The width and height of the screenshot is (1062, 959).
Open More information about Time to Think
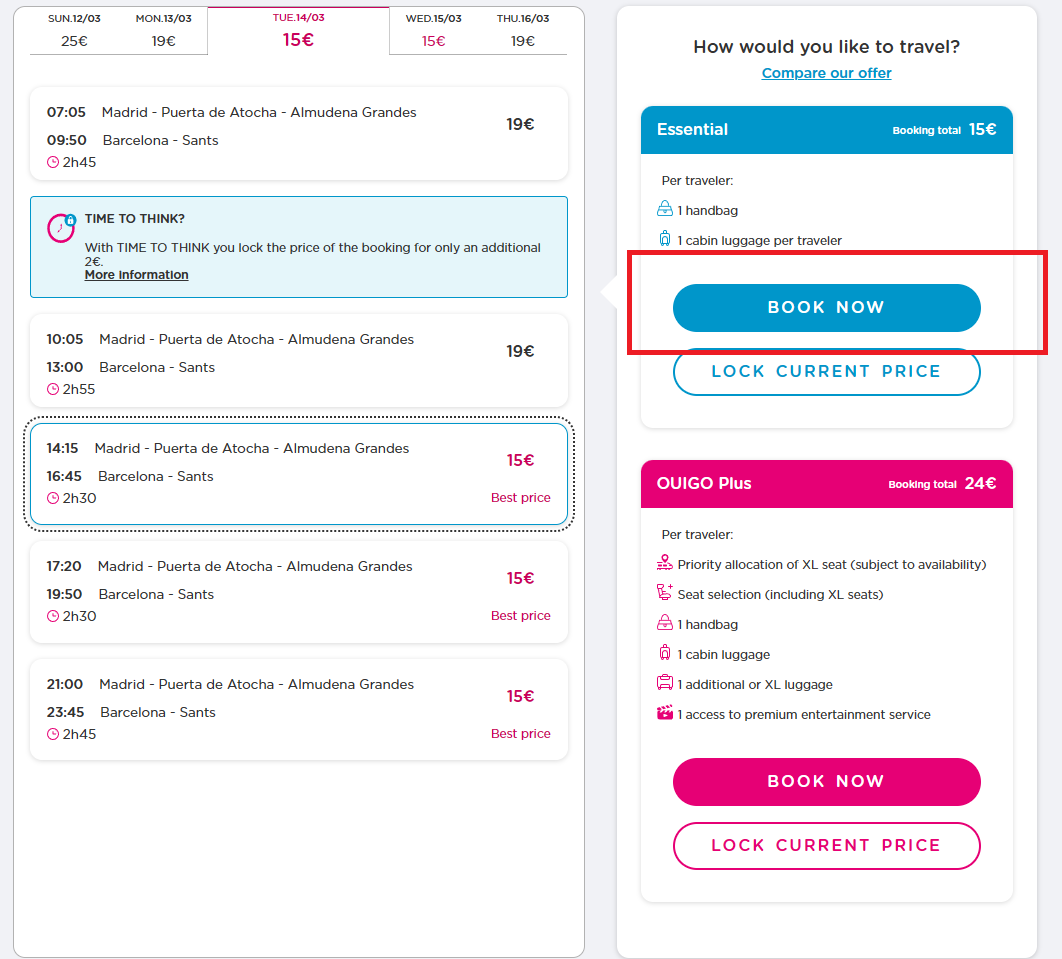(x=136, y=275)
